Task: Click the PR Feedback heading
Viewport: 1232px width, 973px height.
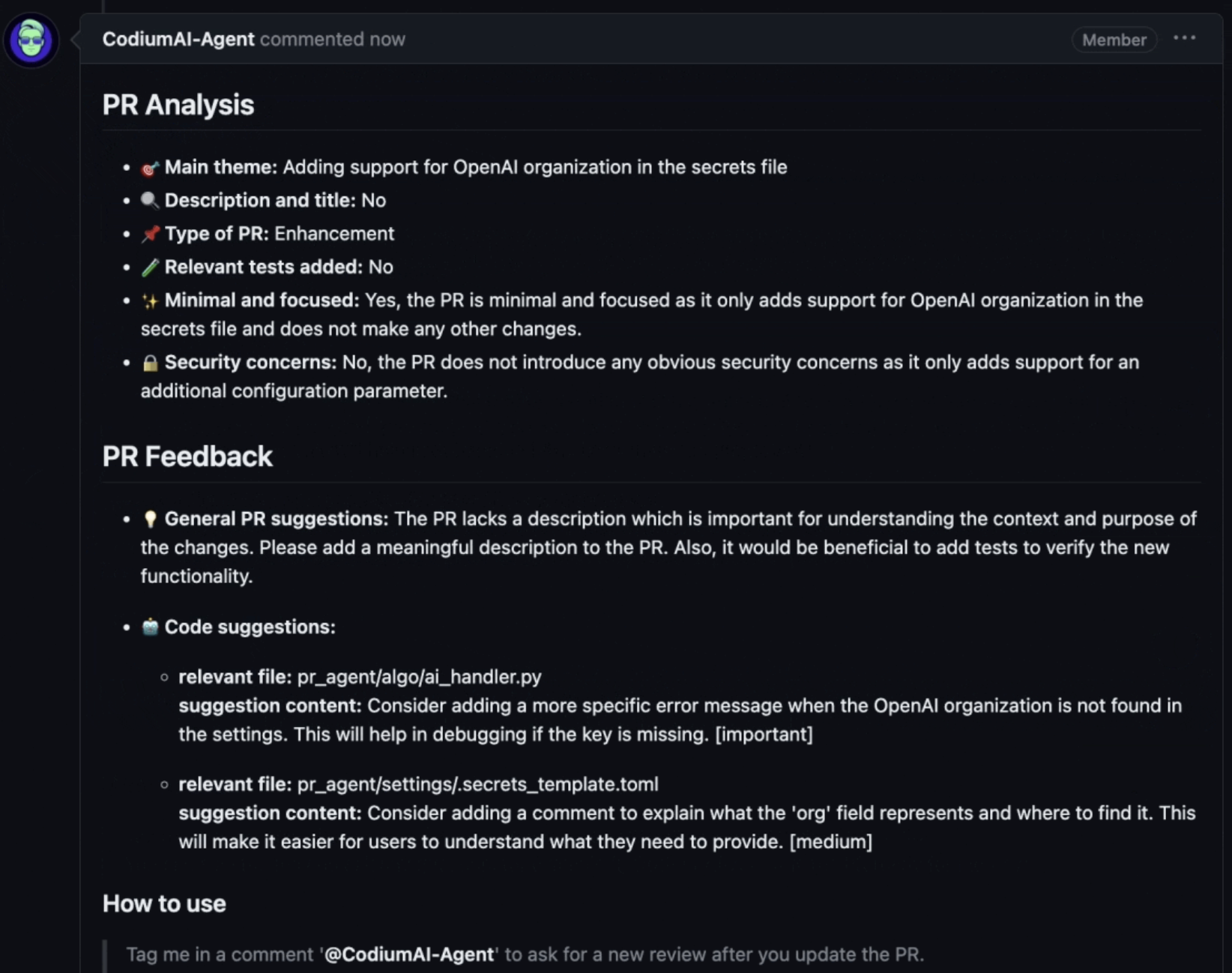Action: (x=187, y=457)
